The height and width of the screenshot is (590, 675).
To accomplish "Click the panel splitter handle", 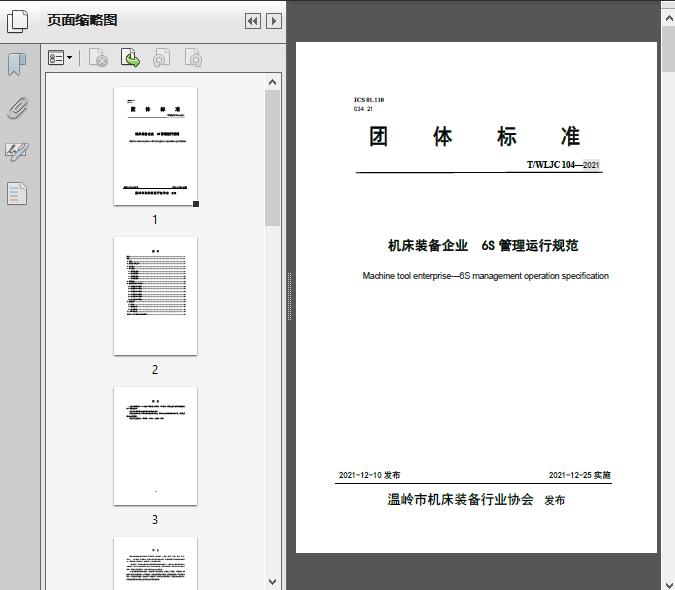I will click(289, 296).
